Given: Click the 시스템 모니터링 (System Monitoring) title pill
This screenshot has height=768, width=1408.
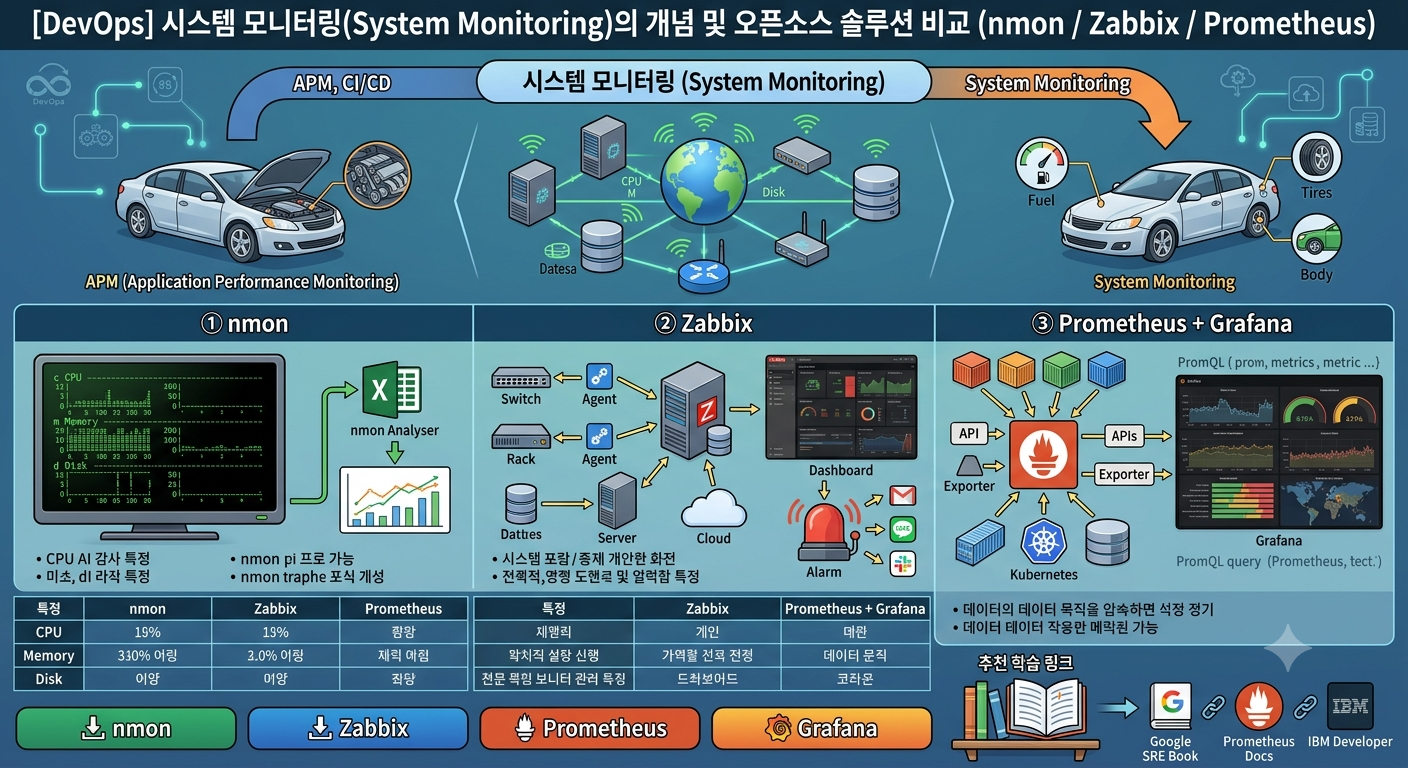Looking at the screenshot, I should (x=704, y=81).
